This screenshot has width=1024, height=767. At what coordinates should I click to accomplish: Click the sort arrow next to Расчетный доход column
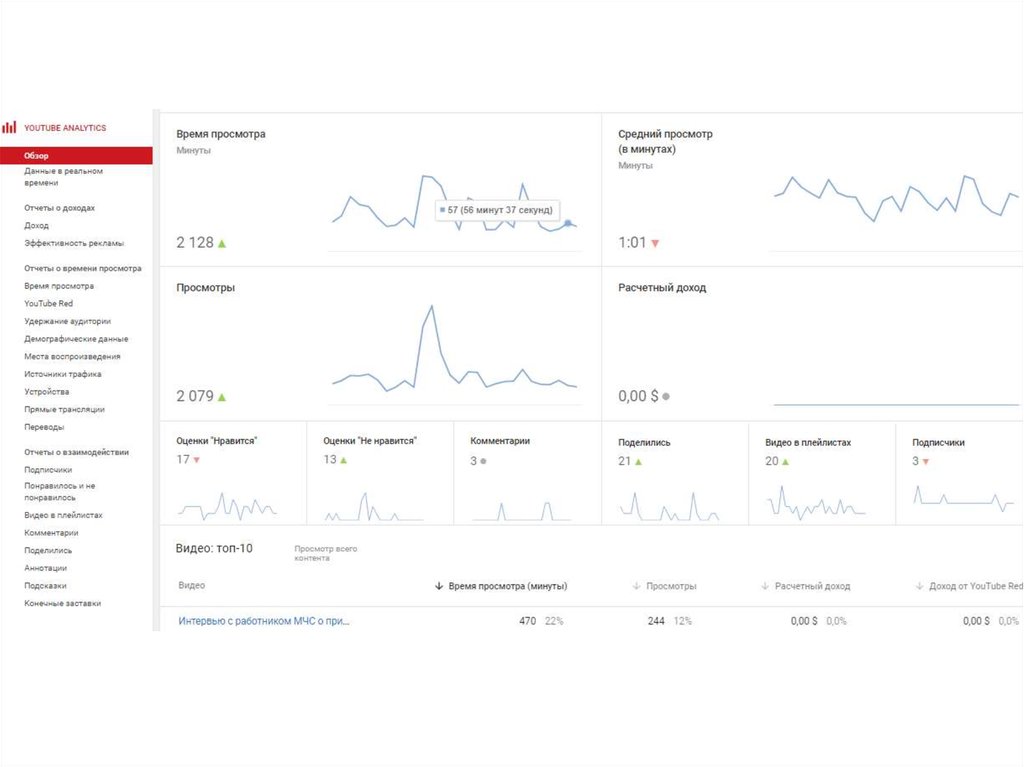[765, 586]
